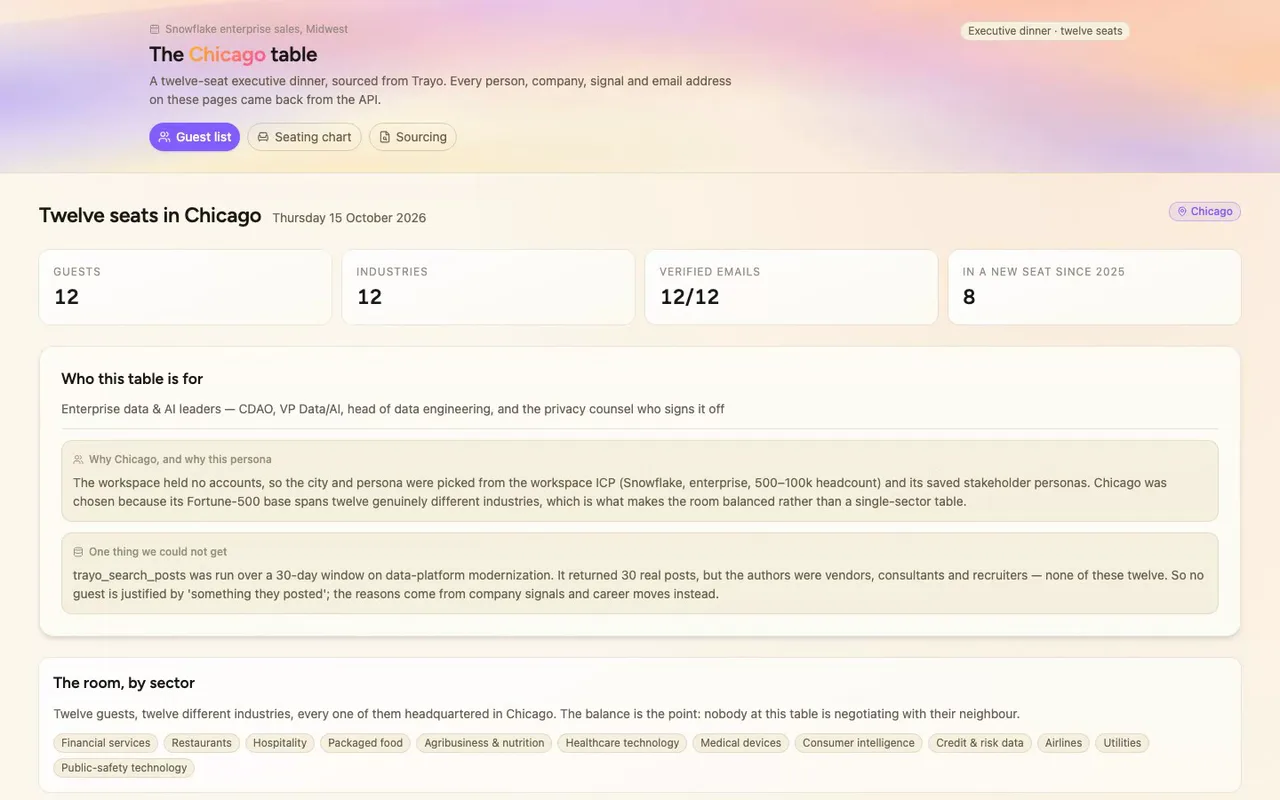1280x800 pixels.
Task: Click the Chicago location badge
Action: tap(1205, 212)
